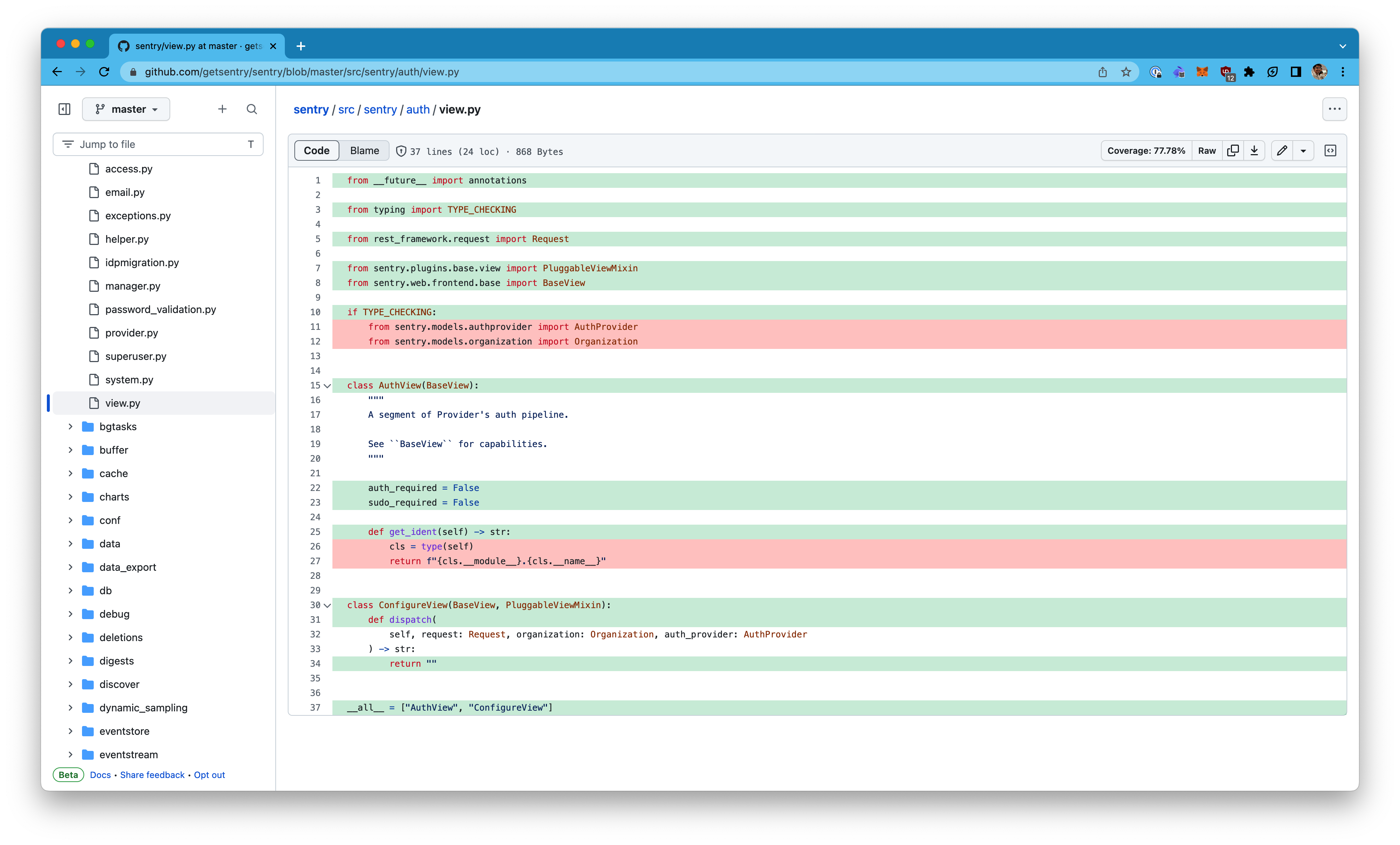Expand the data_export folder
Viewport: 1400px width, 845px height.
[x=70, y=567]
